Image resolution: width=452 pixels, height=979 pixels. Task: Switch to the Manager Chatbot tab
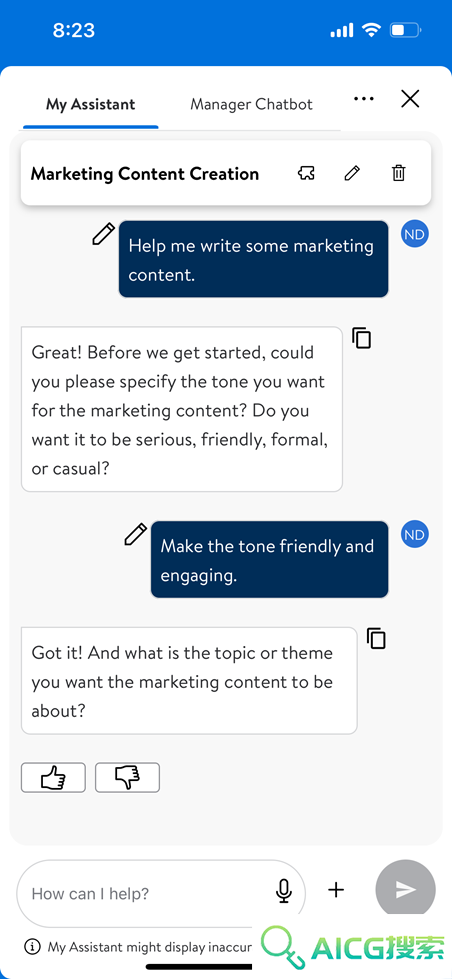coord(251,104)
